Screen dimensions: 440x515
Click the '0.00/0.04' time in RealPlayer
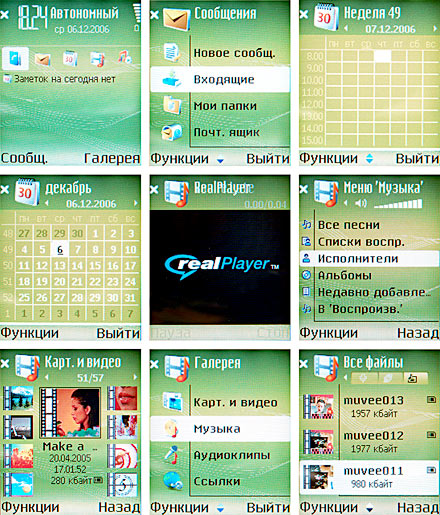pos(265,204)
